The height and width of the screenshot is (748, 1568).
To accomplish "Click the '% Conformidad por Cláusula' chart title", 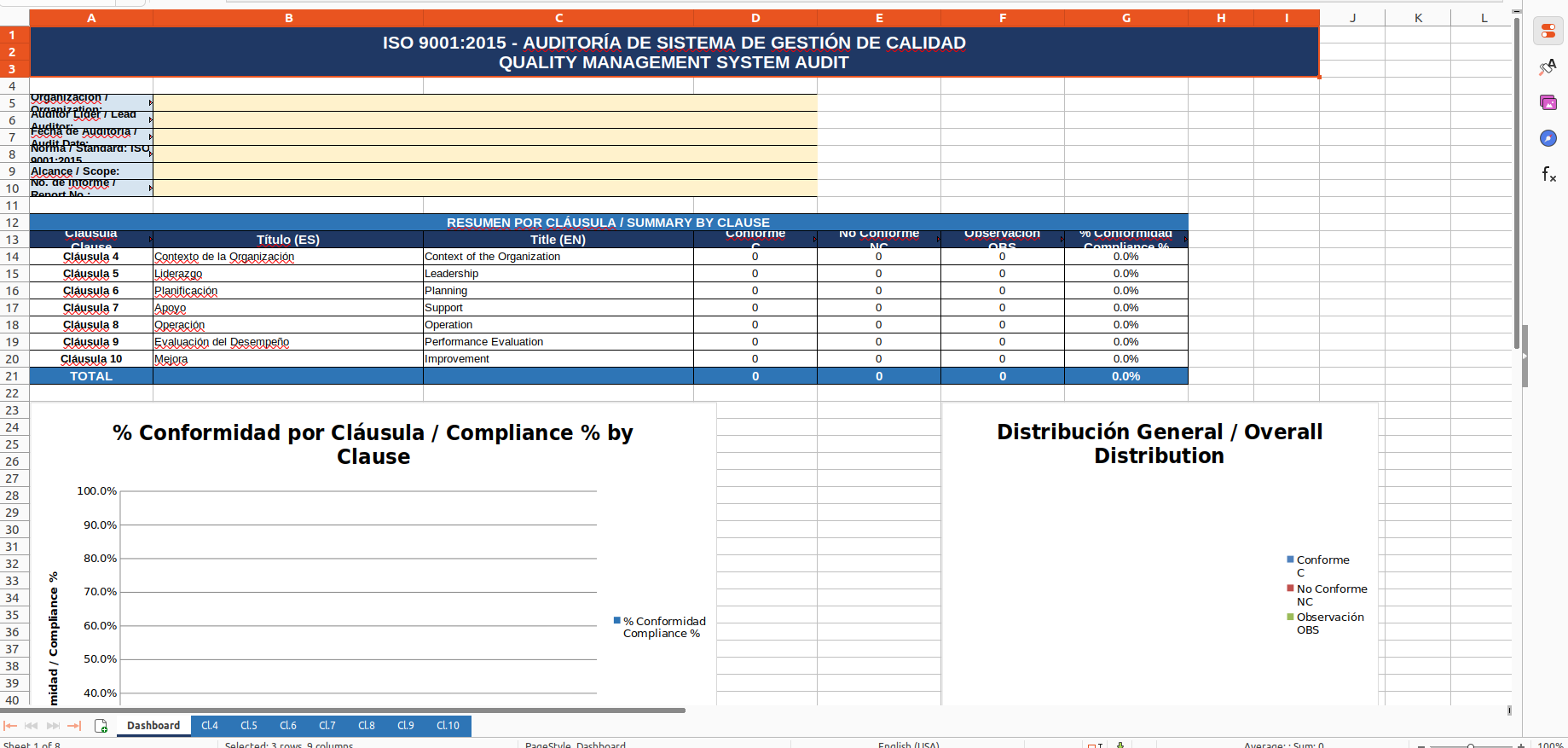I will (x=373, y=444).
